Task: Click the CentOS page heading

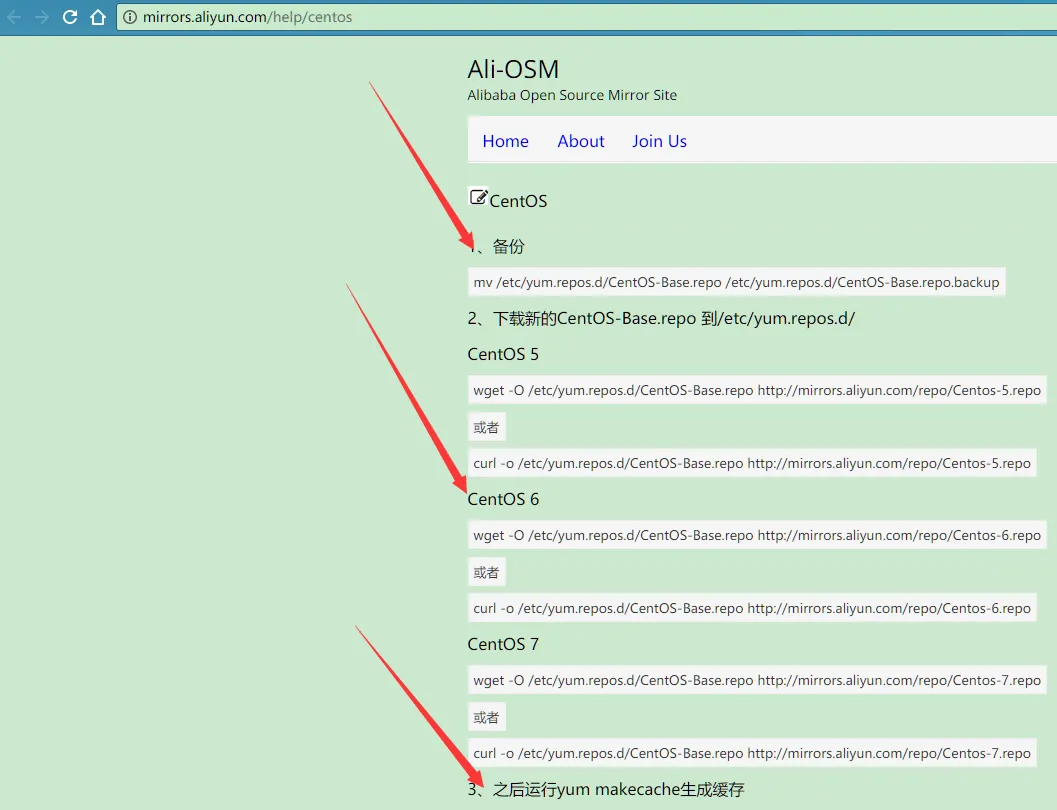Action: point(518,201)
